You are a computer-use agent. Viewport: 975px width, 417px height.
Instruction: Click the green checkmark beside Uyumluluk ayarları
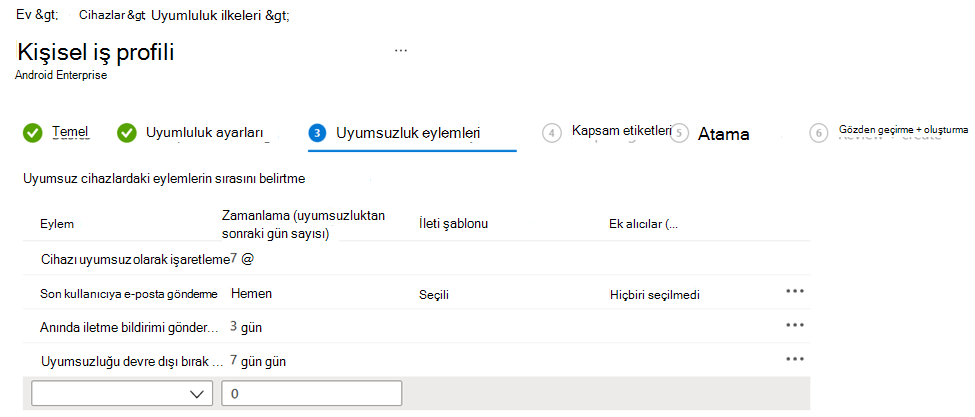coord(126,133)
